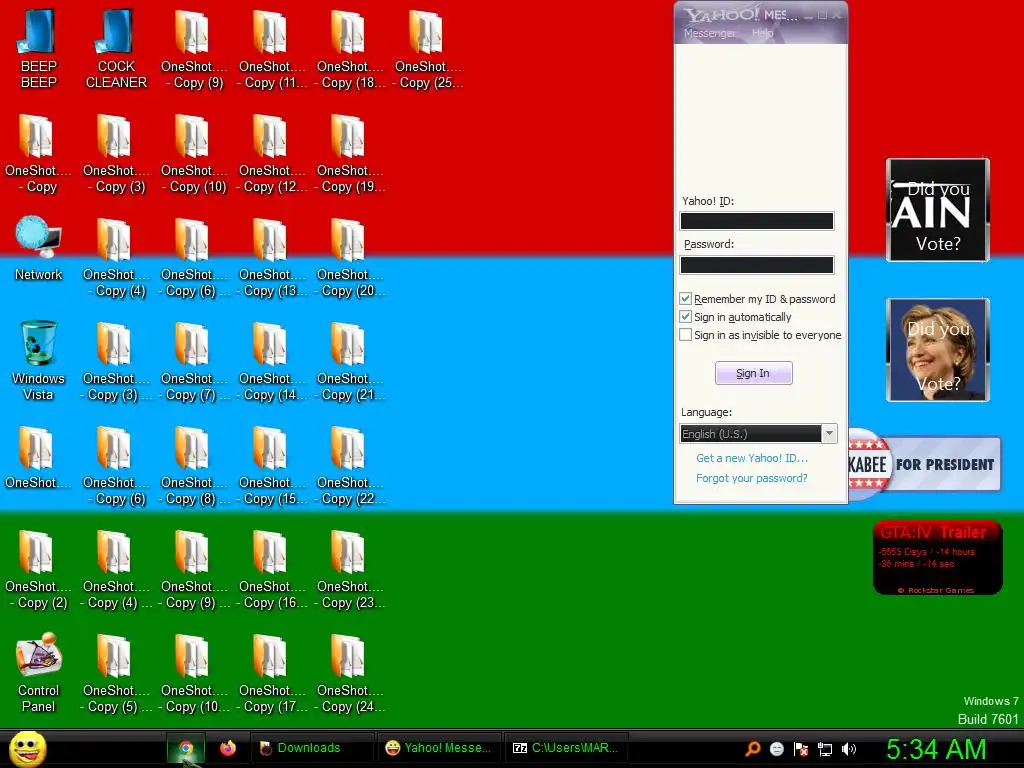Toggle Remember my ID & password checkbox
The height and width of the screenshot is (768, 1024).
pos(685,298)
